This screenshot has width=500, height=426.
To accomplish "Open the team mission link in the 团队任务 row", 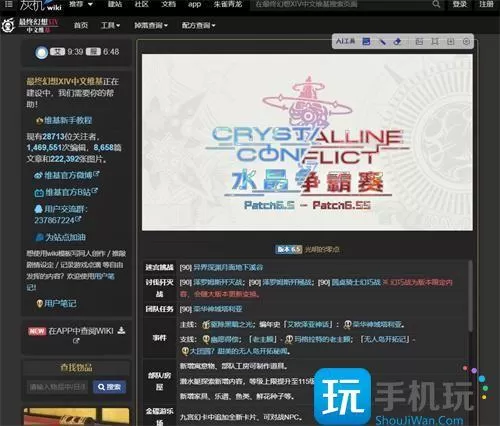I will (218, 309).
